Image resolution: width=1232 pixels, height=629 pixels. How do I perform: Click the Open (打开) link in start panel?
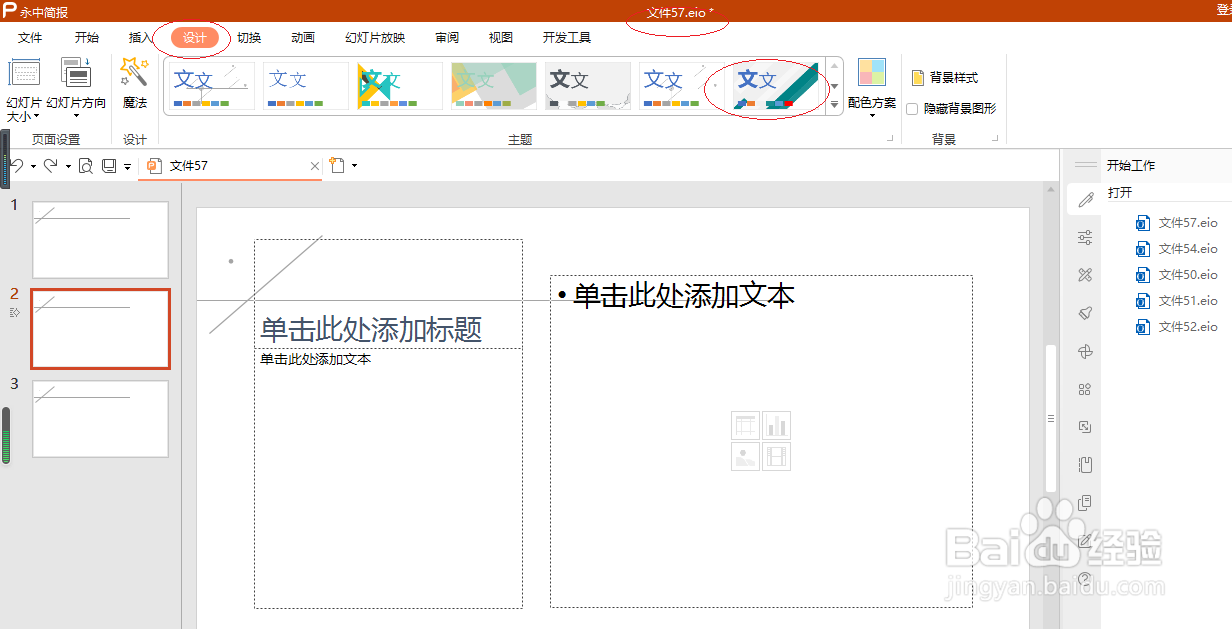coord(1121,192)
